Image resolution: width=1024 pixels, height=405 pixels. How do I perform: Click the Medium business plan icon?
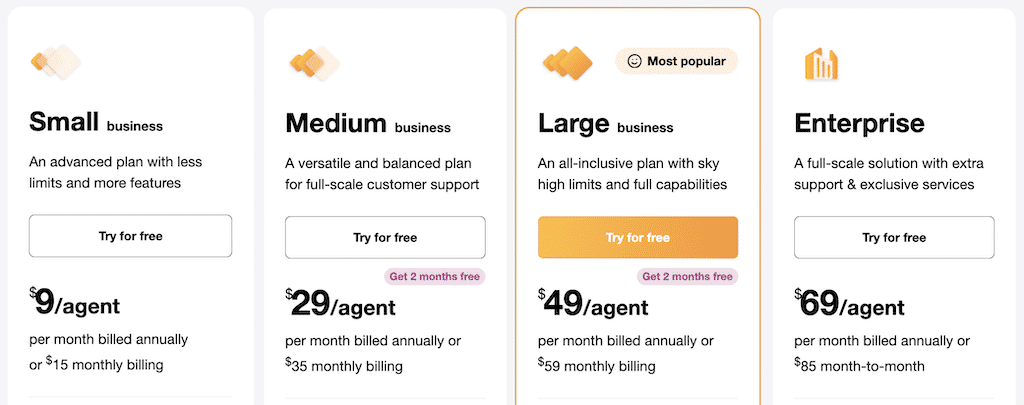pyautogui.click(x=313, y=64)
